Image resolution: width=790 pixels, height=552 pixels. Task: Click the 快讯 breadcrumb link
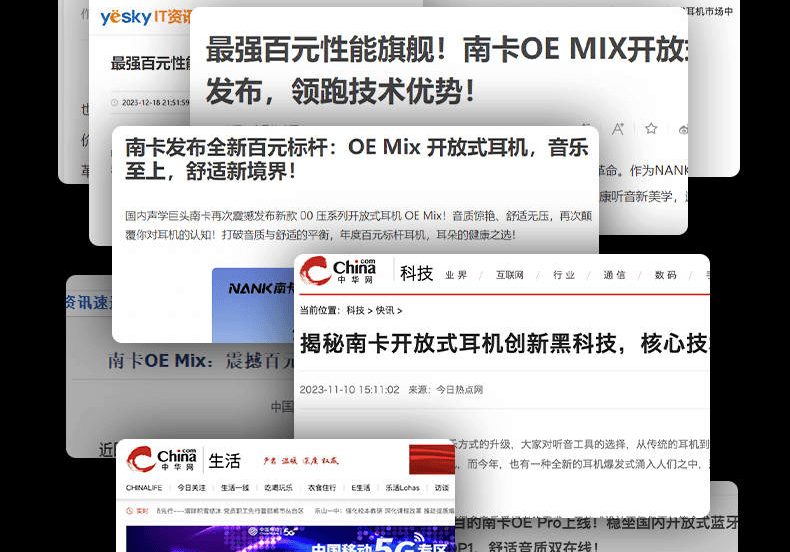384,311
